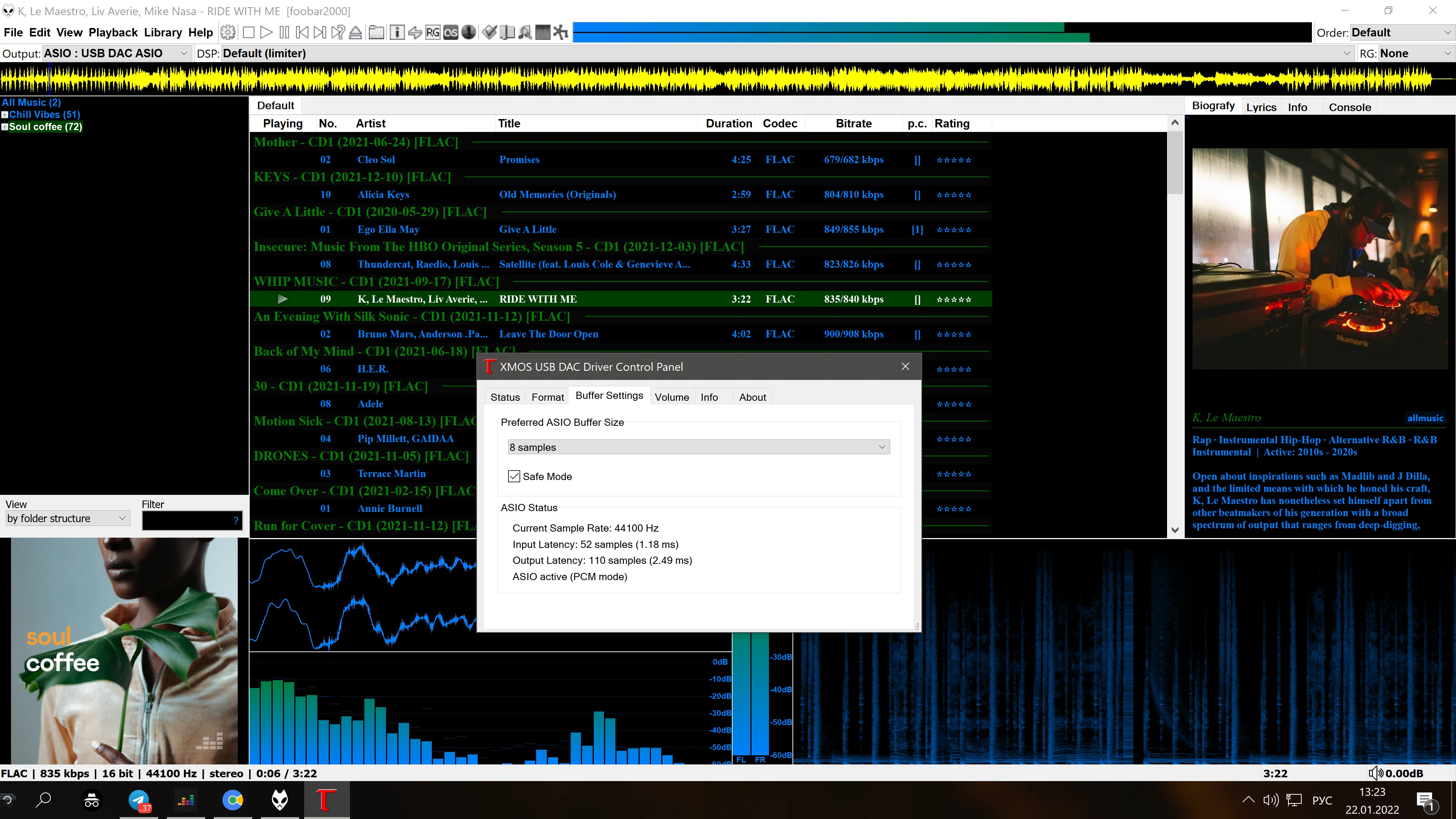Open the Preferred ASIO Buffer Size dropdown
This screenshot has height=819, width=1456.
click(698, 447)
